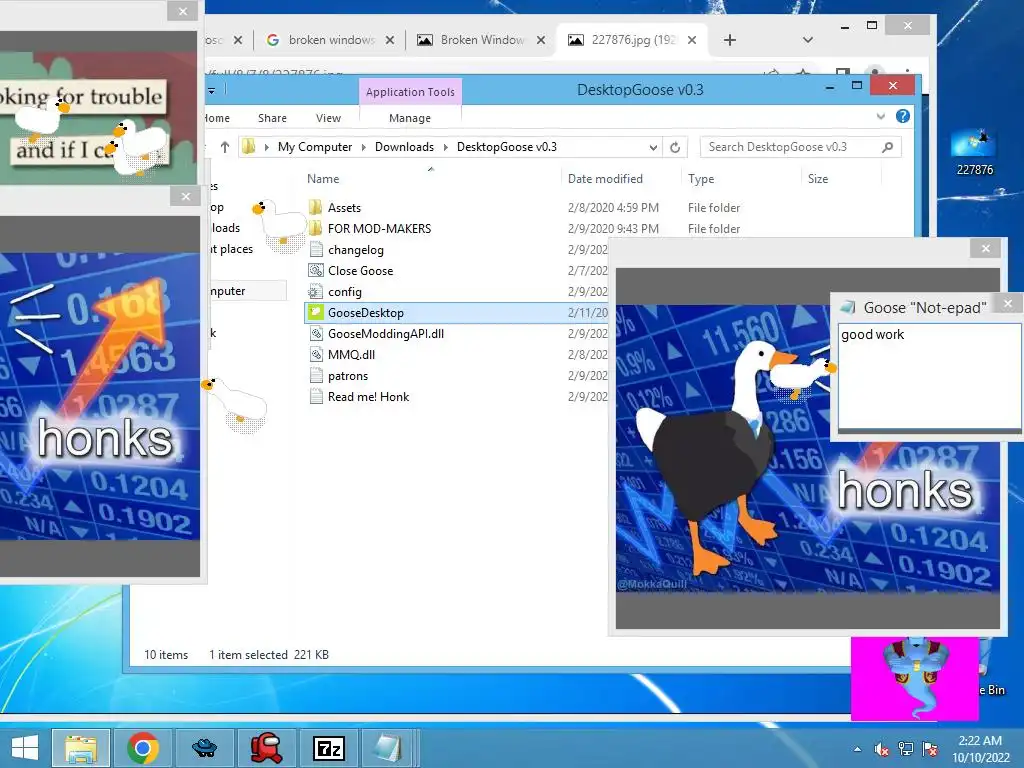The width and height of the screenshot is (1024, 768).
Task: Expand the Downloads breadcrumb arrow
Action: click(x=446, y=148)
